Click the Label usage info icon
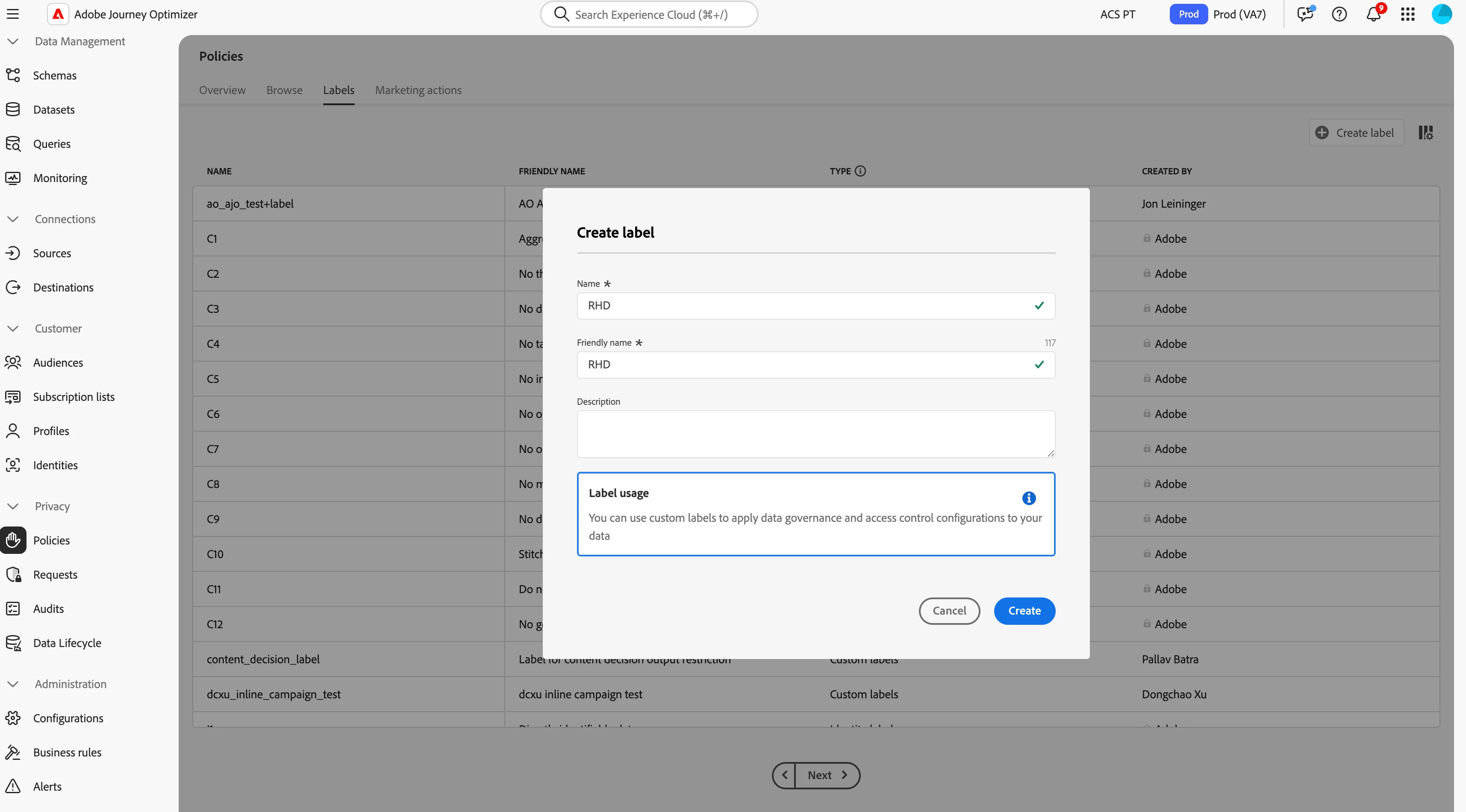The height and width of the screenshot is (812, 1466). click(1028, 498)
